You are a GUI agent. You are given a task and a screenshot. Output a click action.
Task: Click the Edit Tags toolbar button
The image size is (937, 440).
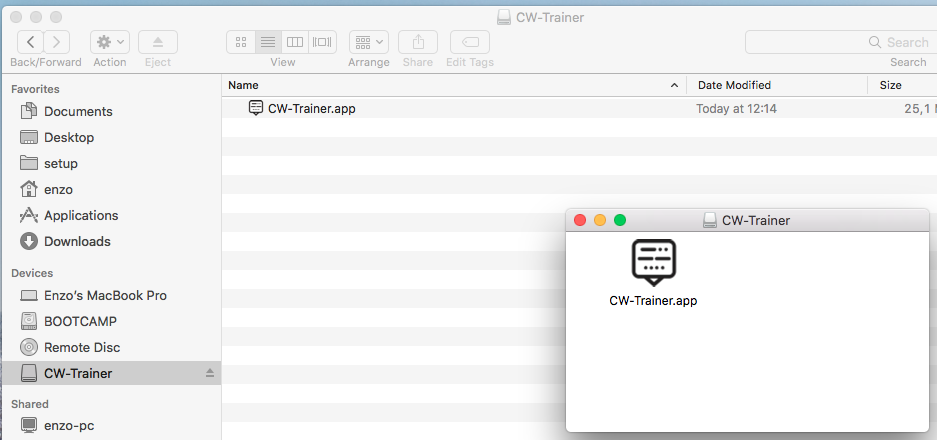click(470, 42)
